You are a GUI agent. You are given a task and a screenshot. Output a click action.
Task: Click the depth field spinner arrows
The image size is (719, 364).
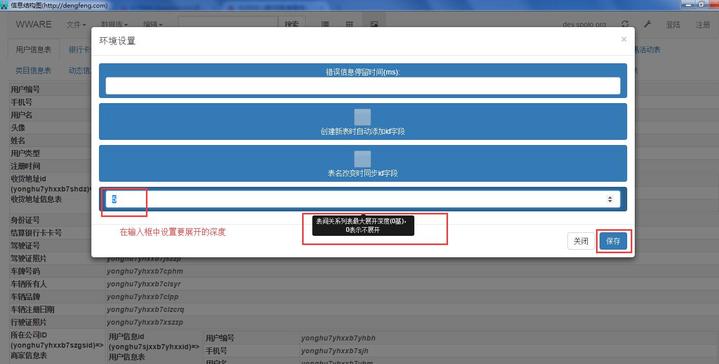[610, 199]
